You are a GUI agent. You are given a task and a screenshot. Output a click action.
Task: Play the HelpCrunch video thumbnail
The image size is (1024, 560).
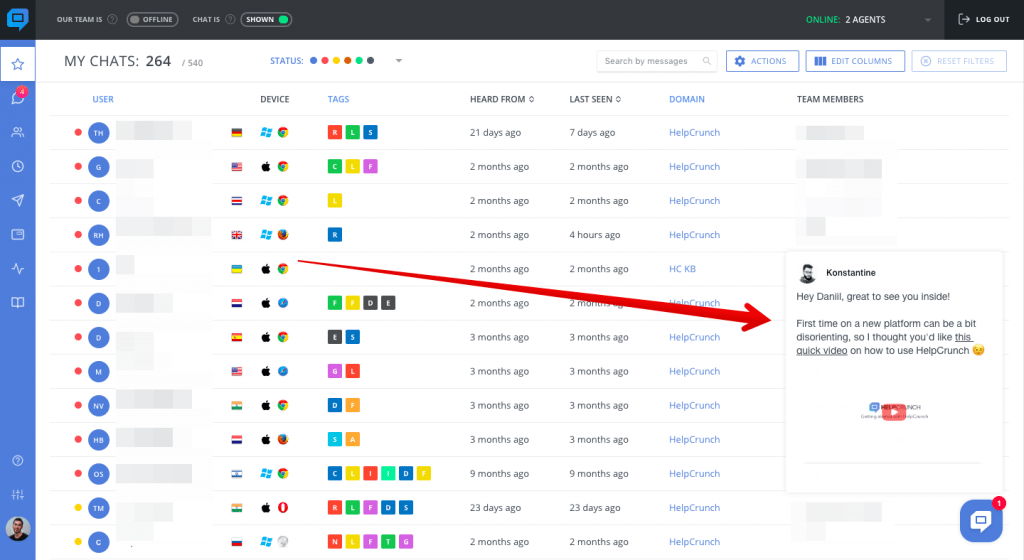pos(893,411)
